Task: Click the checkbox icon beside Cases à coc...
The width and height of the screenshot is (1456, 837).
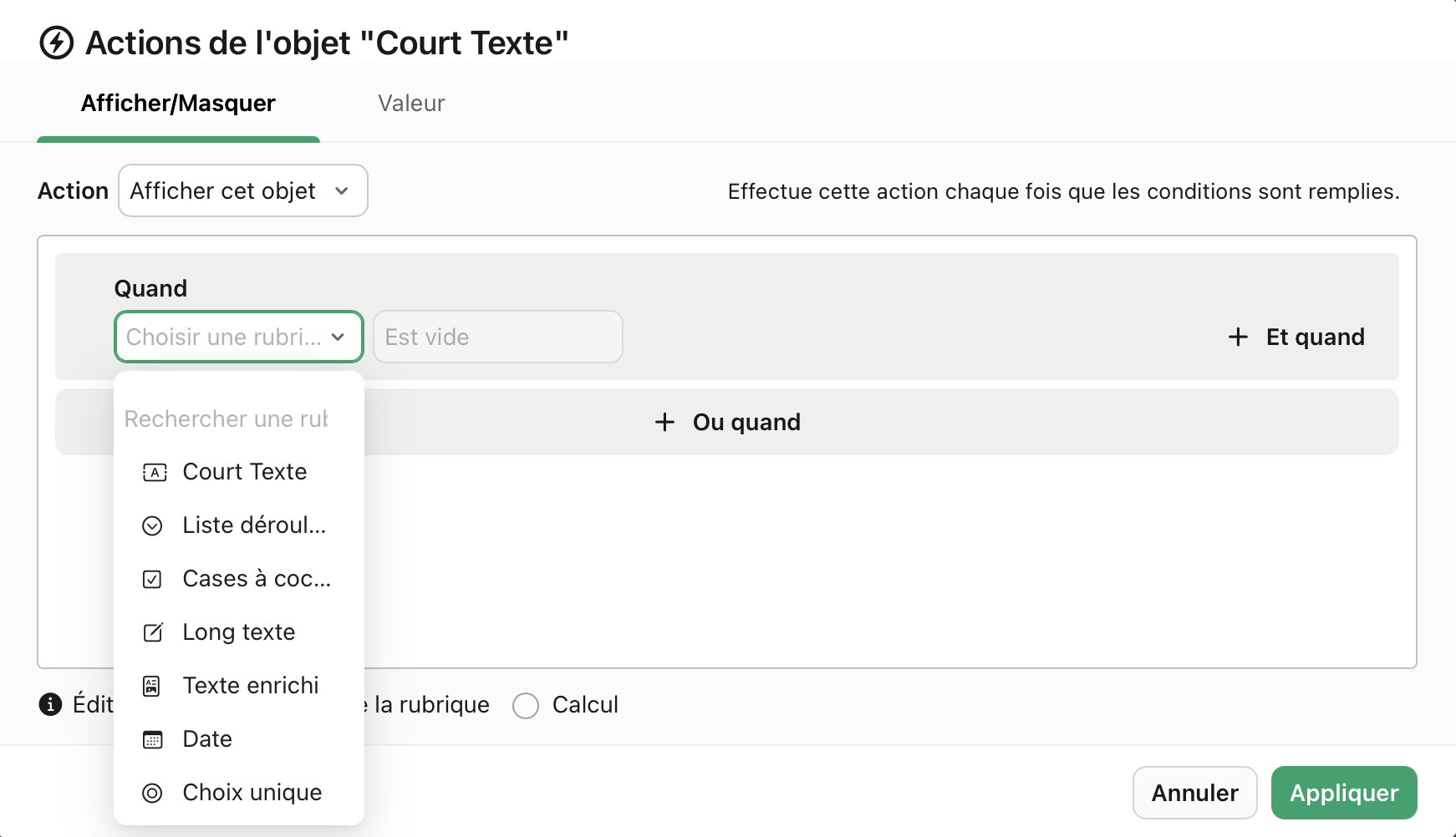Action: point(153,579)
